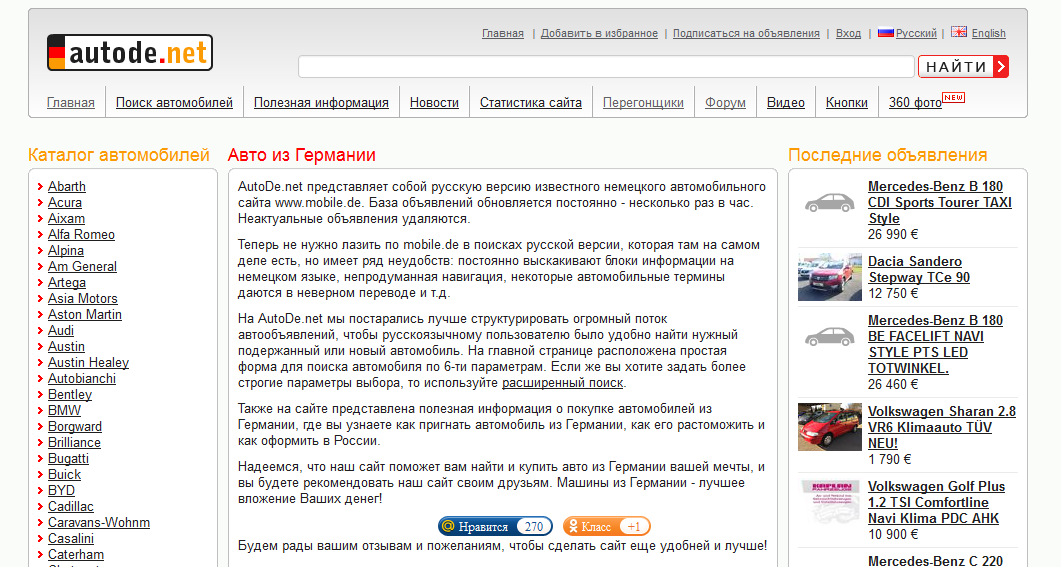Click the НАЙТИ search button
Image resolution: width=1061 pixels, height=567 pixels.
click(x=964, y=66)
